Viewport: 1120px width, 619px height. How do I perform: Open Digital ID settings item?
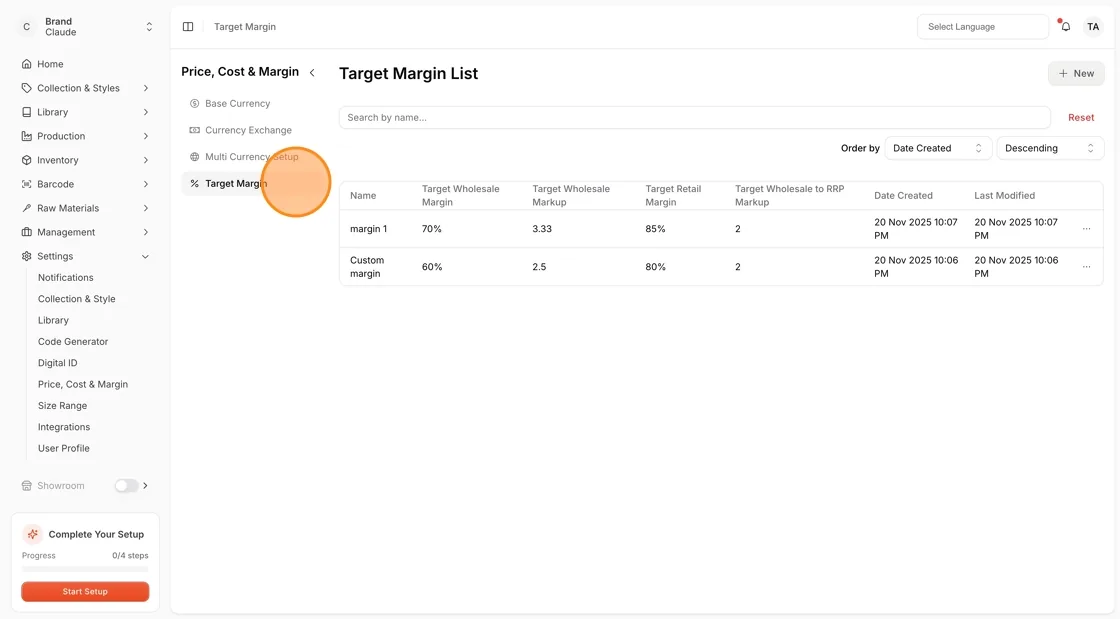click(x=57, y=363)
